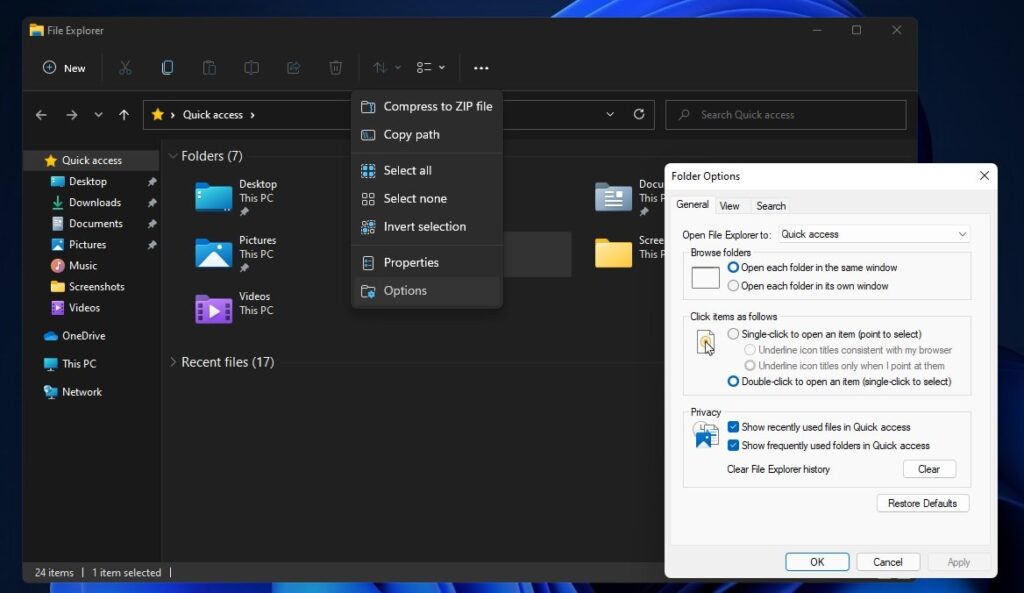1024x593 pixels.
Task: Select OneDrive in the navigation sidebar
Action: pos(83,336)
